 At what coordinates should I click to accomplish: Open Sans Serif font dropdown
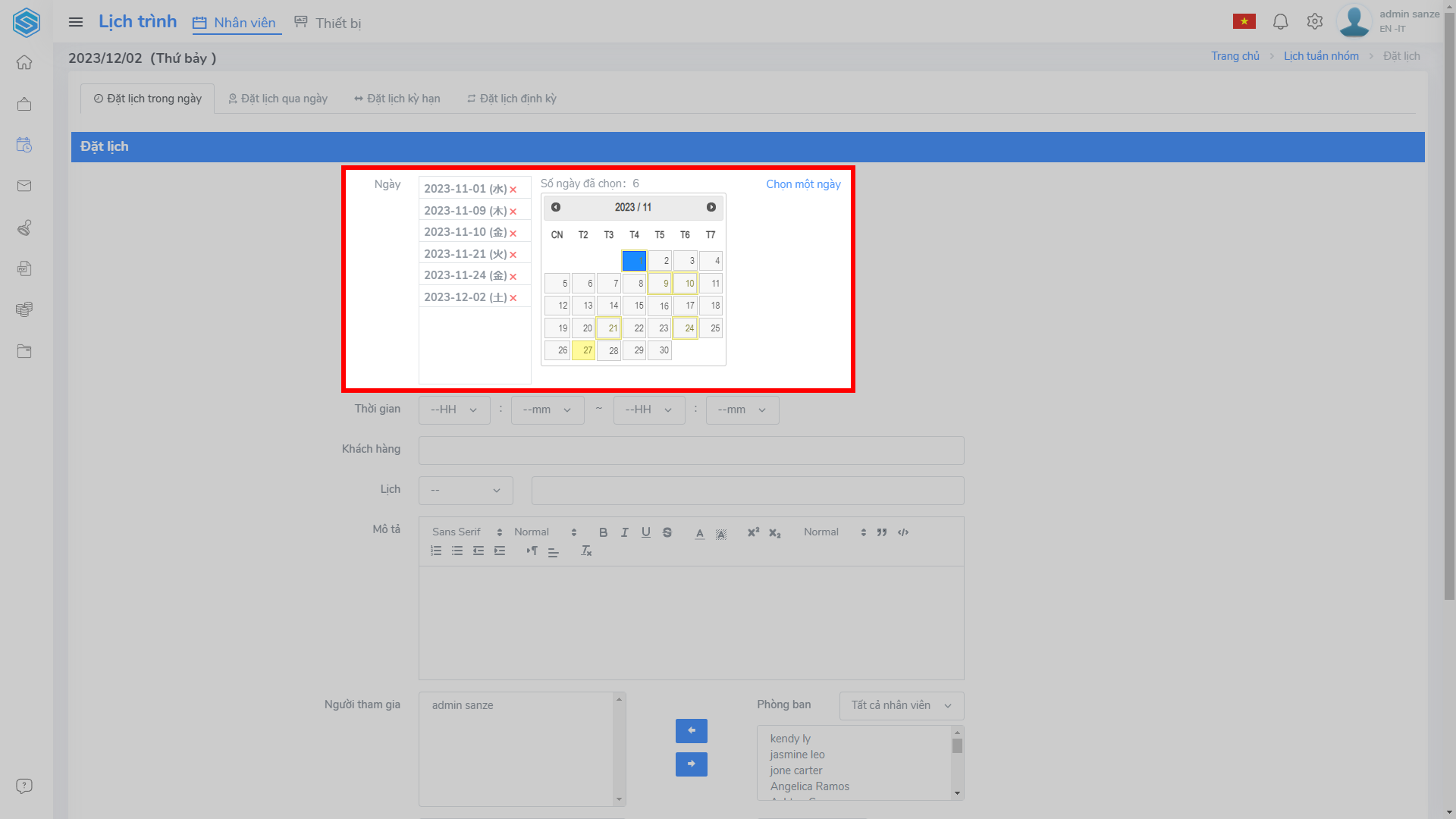[x=467, y=532]
